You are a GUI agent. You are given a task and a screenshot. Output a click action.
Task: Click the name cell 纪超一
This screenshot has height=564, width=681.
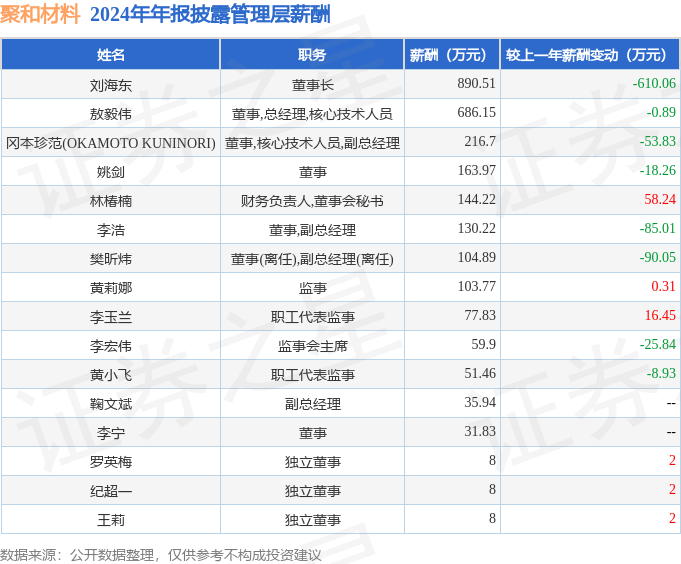111,491
